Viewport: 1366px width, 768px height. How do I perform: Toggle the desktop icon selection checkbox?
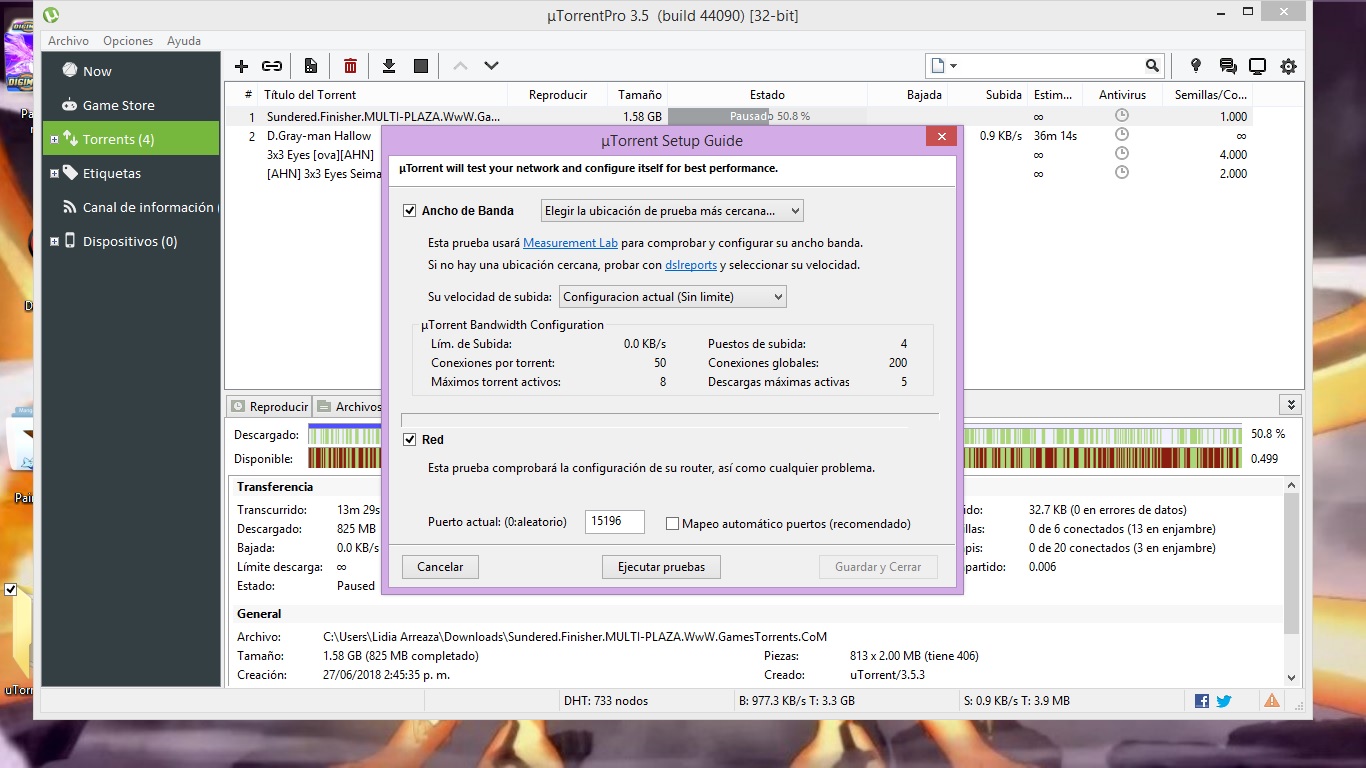(11, 590)
